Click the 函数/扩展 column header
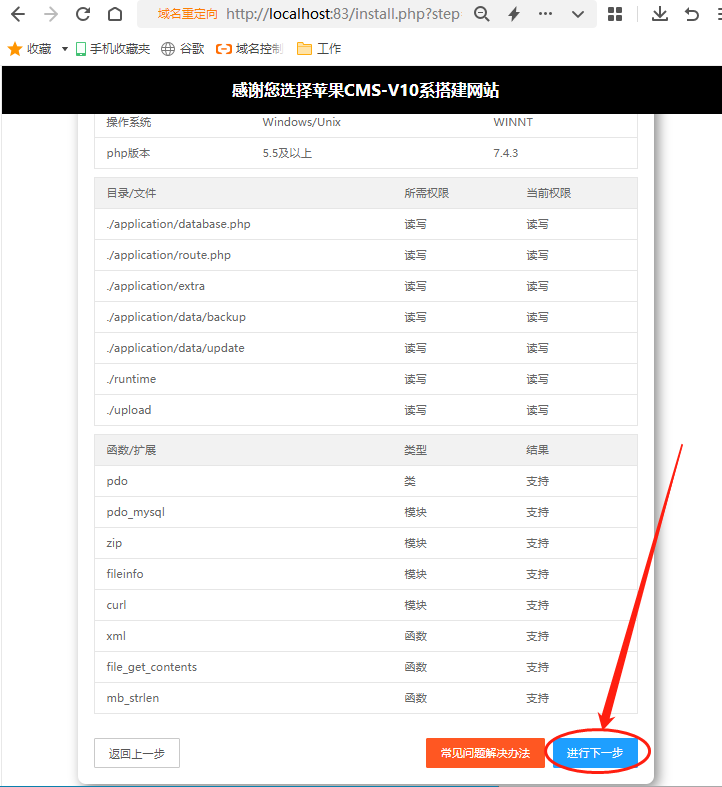Viewport: 722px width, 787px height. pyautogui.click(x=131, y=450)
